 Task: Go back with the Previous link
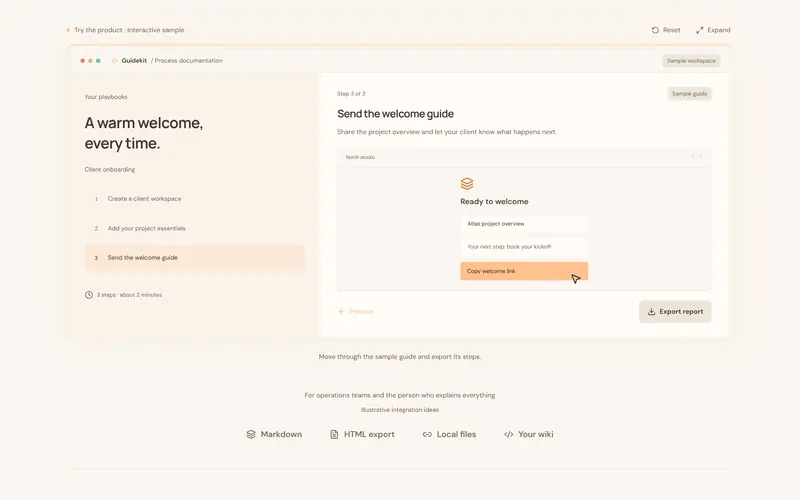356,311
